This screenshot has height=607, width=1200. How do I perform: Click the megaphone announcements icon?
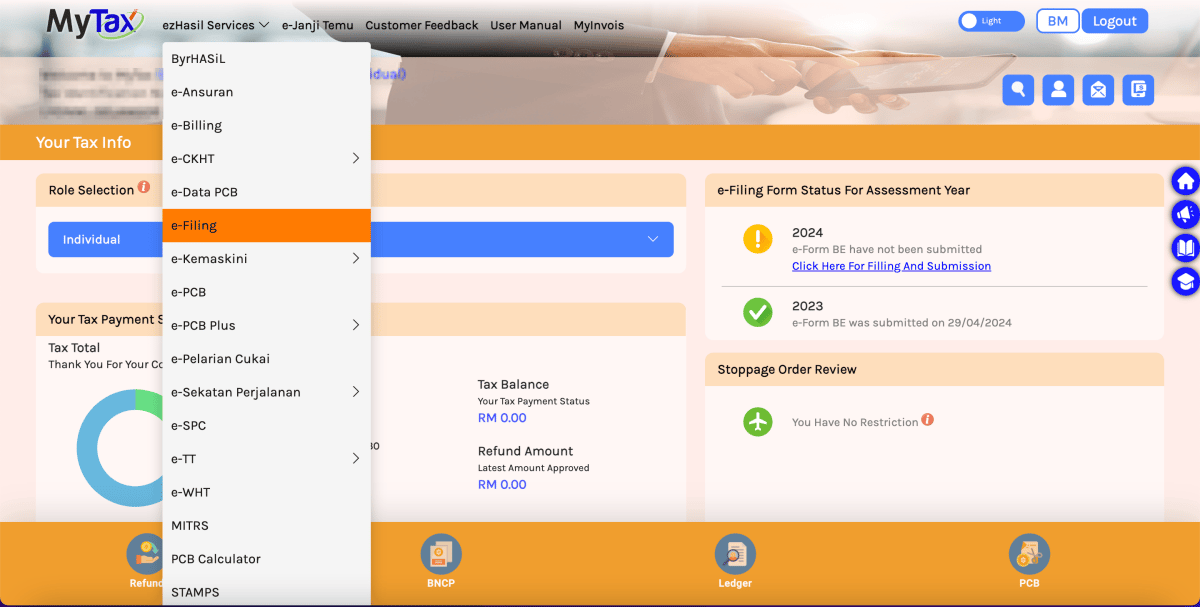point(1186,214)
